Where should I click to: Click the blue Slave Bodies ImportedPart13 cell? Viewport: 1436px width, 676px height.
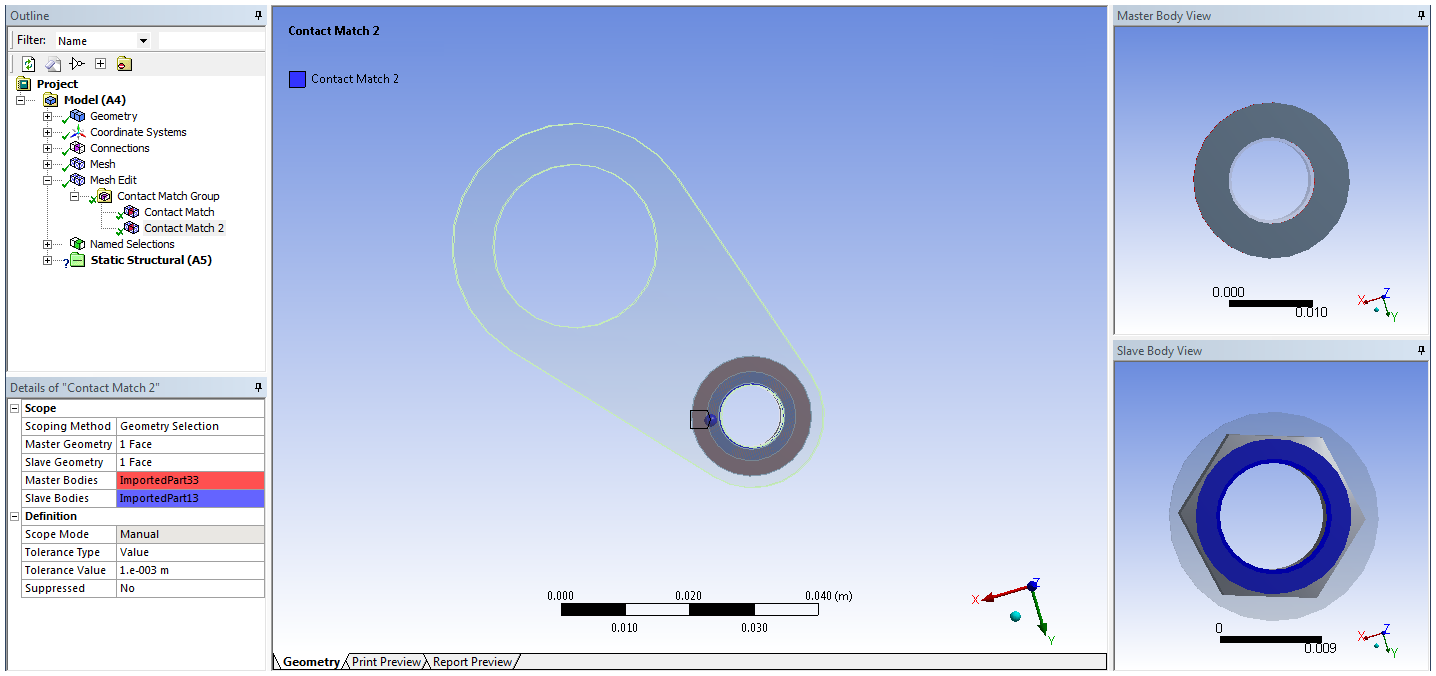coord(191,498)
